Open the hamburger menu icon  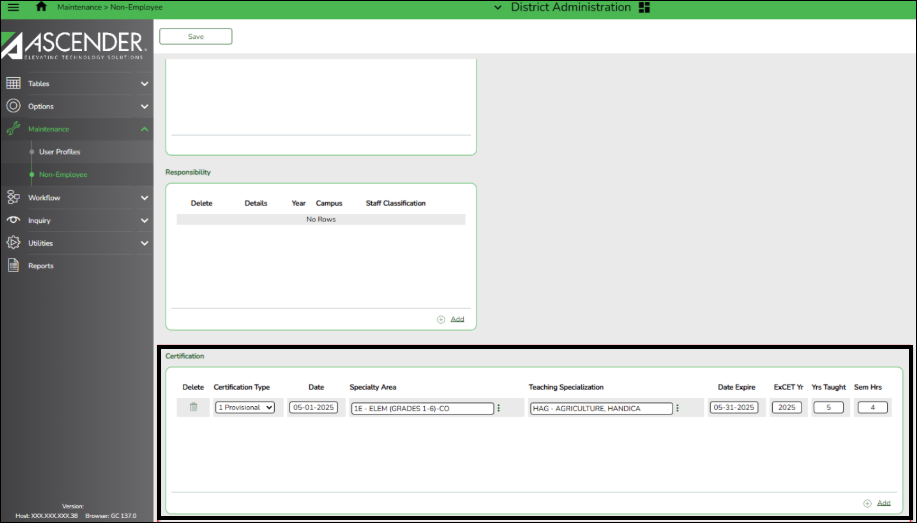tap(12, 7)
